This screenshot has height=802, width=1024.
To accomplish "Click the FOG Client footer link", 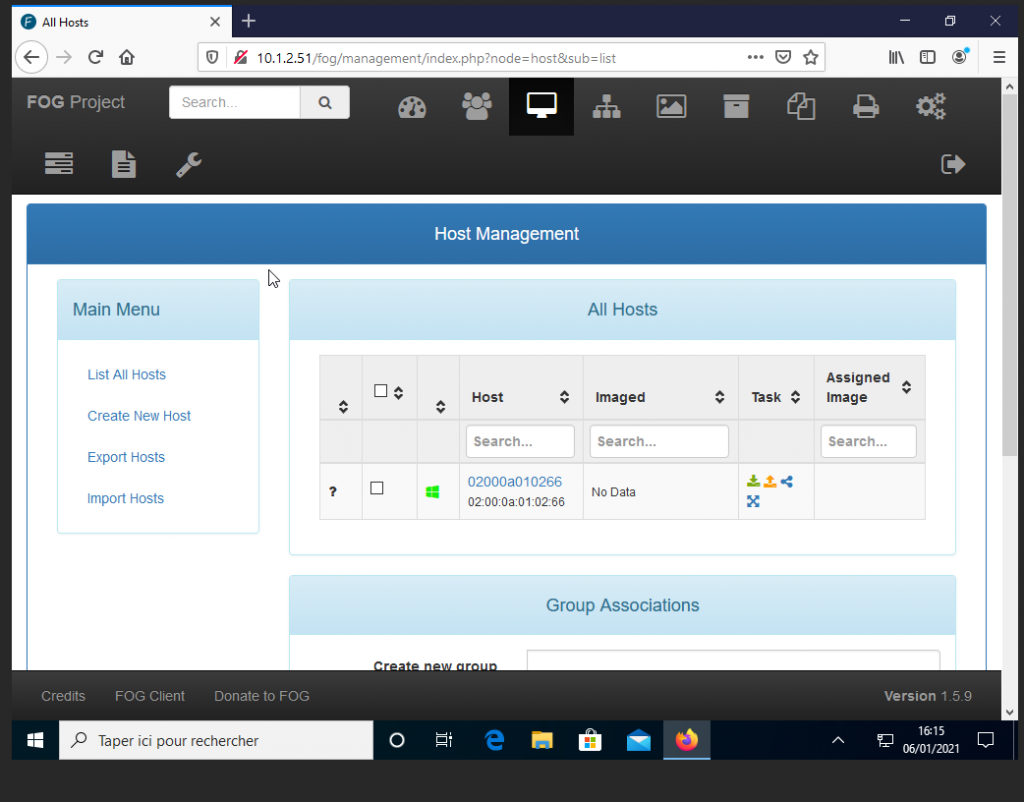I will coord(150,696).
